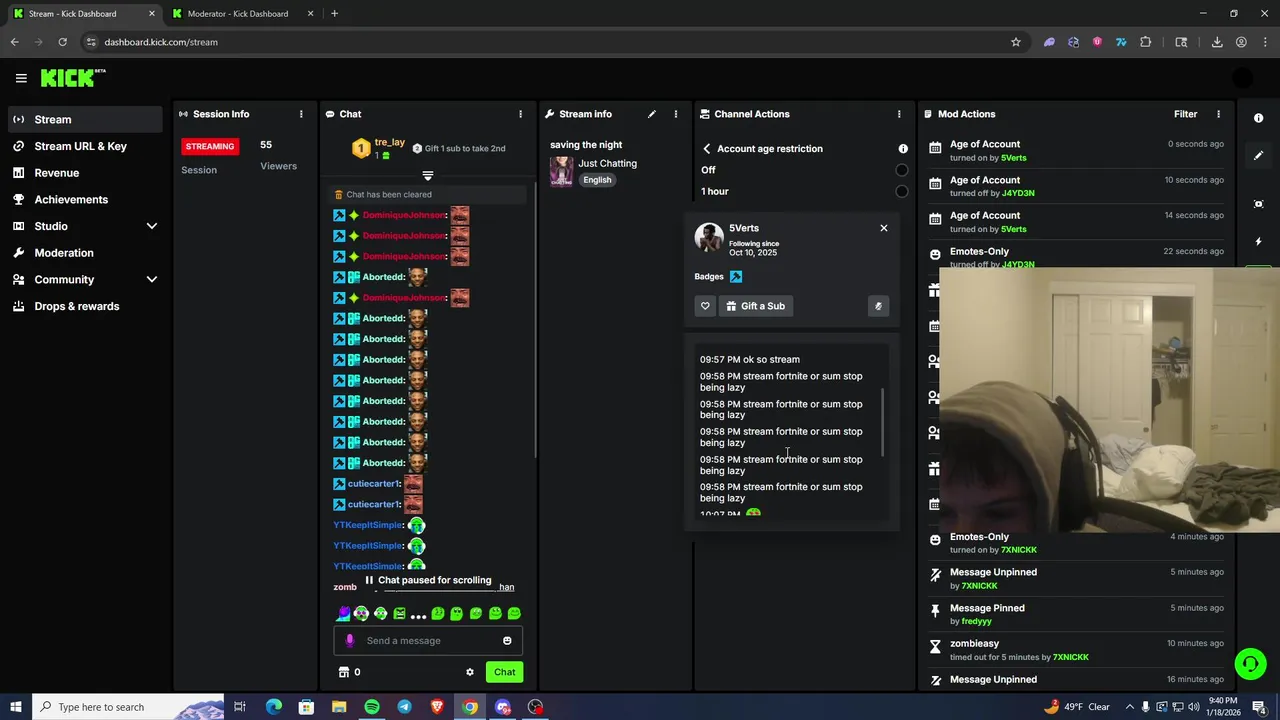Show Account age restriction info
Image resolution: width=1280 pixels, height=720 pixels.
[x=903, y=149]
